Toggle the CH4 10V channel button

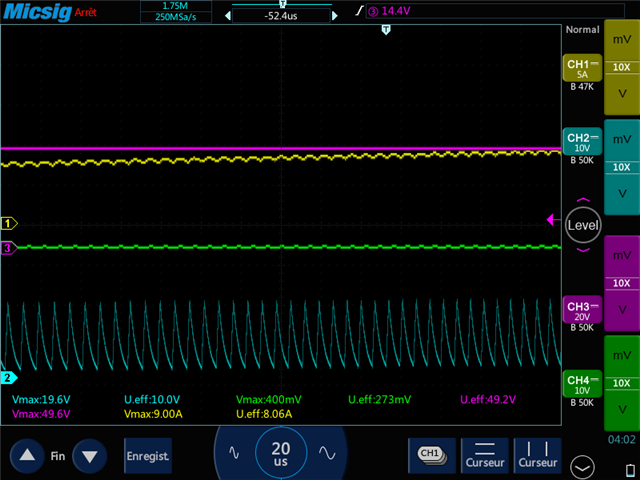click(x=582, y=384)
